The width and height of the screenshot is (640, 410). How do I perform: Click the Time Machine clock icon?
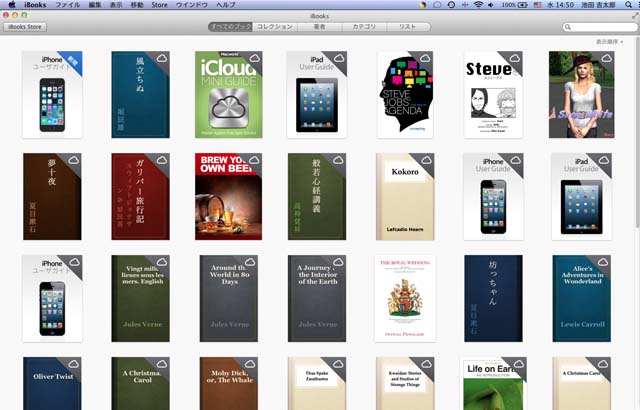451,5
